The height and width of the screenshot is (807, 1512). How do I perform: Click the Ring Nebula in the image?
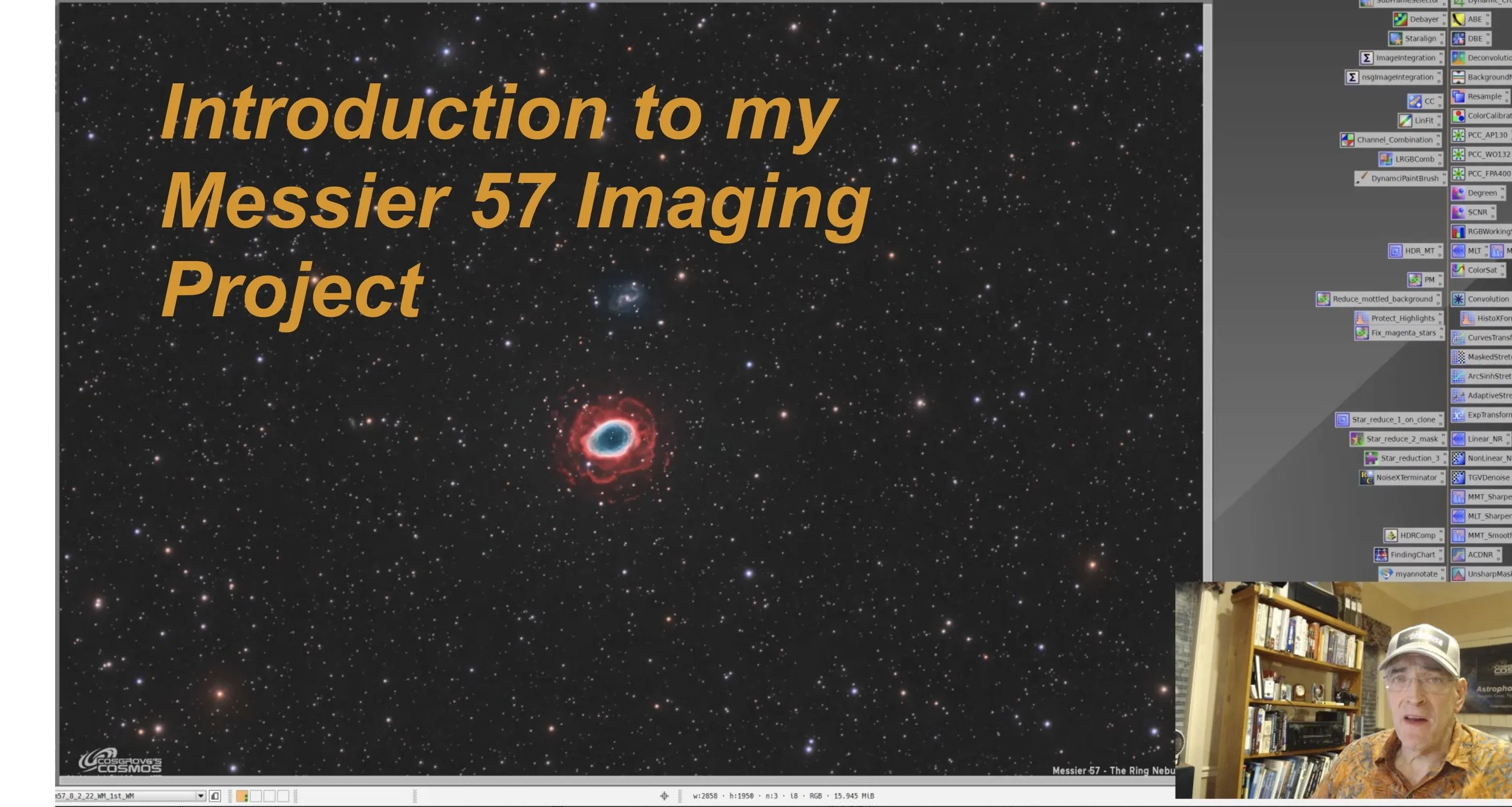(611, 436)
